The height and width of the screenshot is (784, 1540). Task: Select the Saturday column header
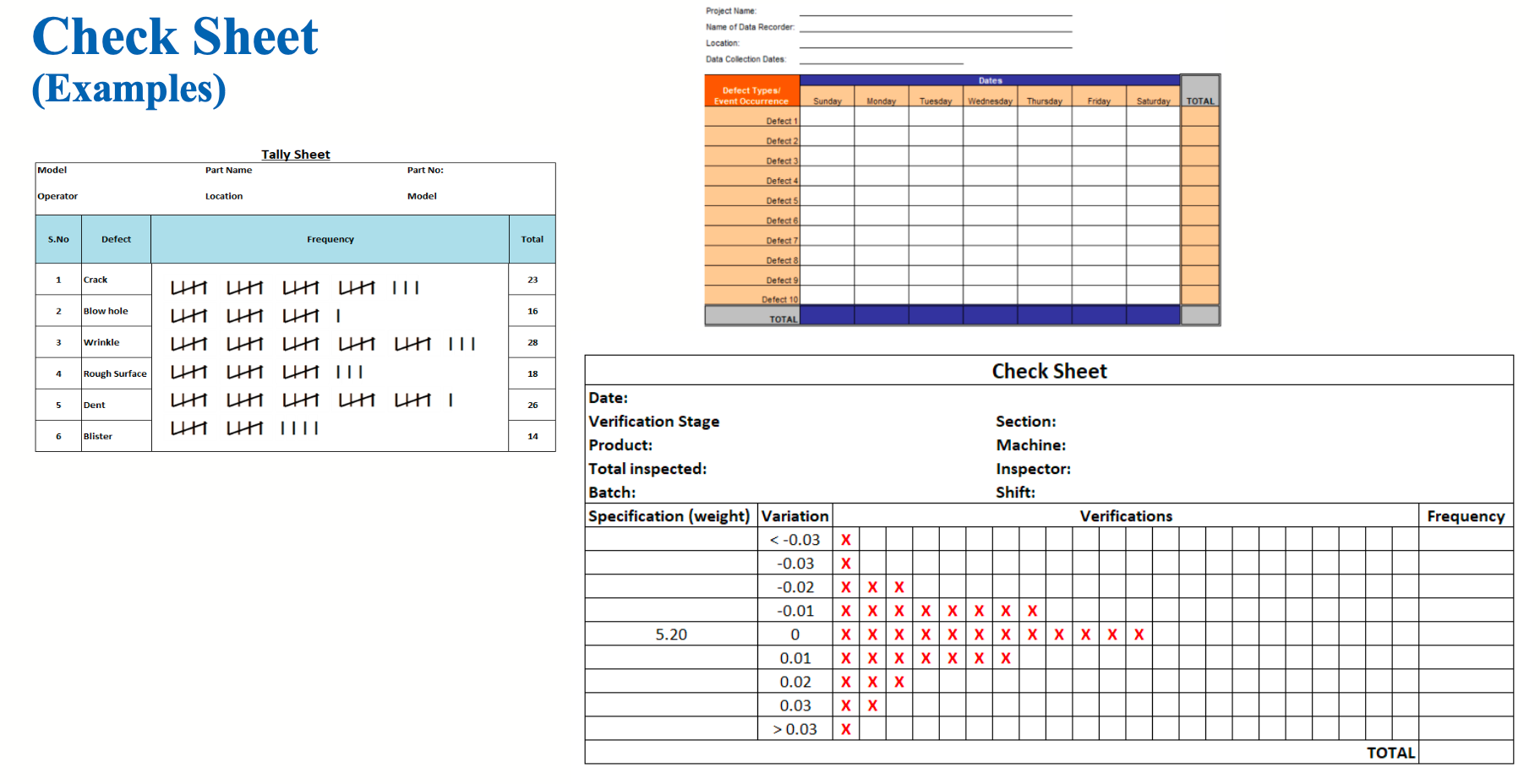click(1153, 101)
